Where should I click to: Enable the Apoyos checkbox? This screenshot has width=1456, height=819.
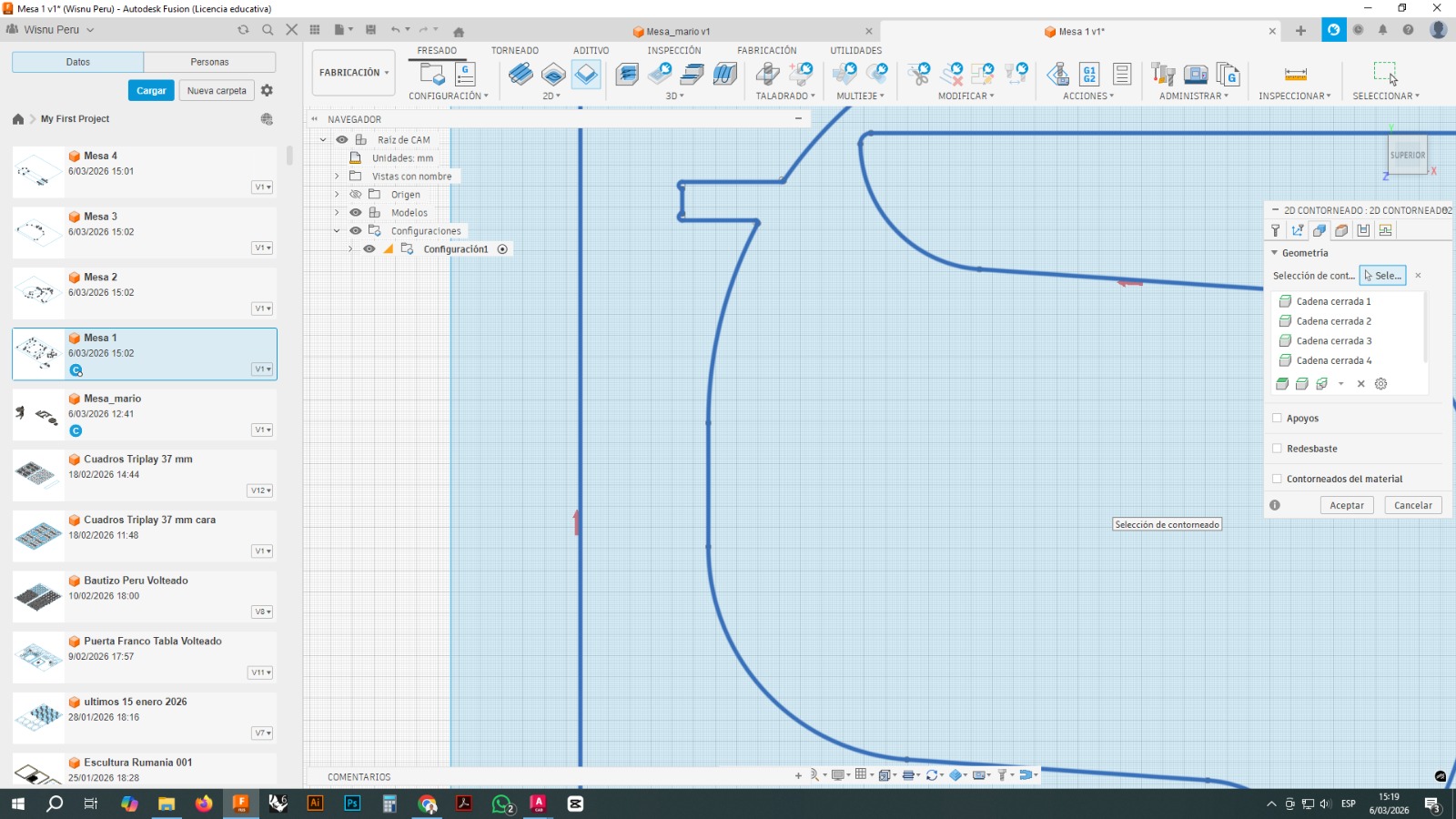coord(1277,419)
